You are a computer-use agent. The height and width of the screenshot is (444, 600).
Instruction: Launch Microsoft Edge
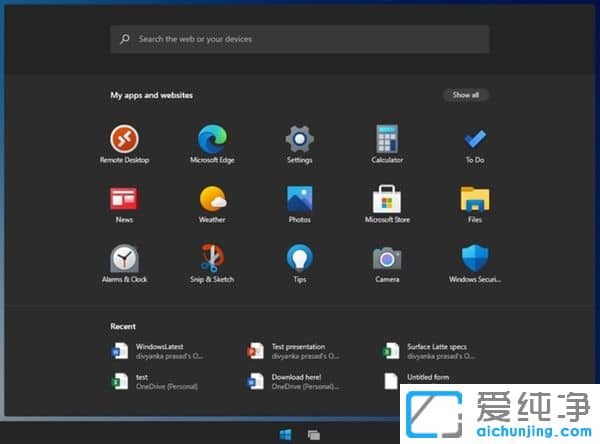[212, 144]
